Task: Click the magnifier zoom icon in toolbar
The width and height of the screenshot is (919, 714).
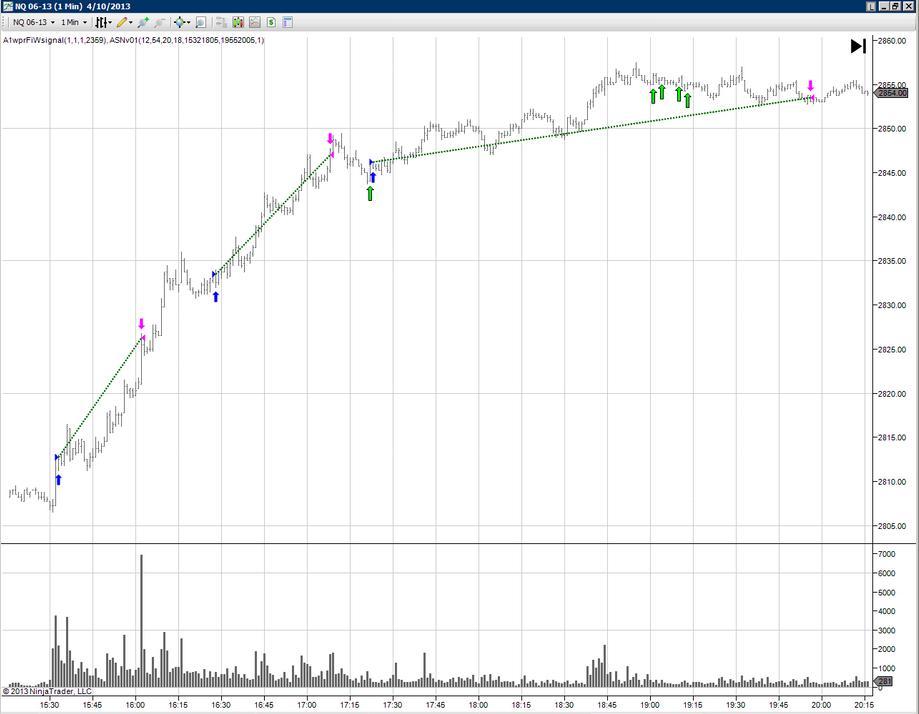Action: 200,22
